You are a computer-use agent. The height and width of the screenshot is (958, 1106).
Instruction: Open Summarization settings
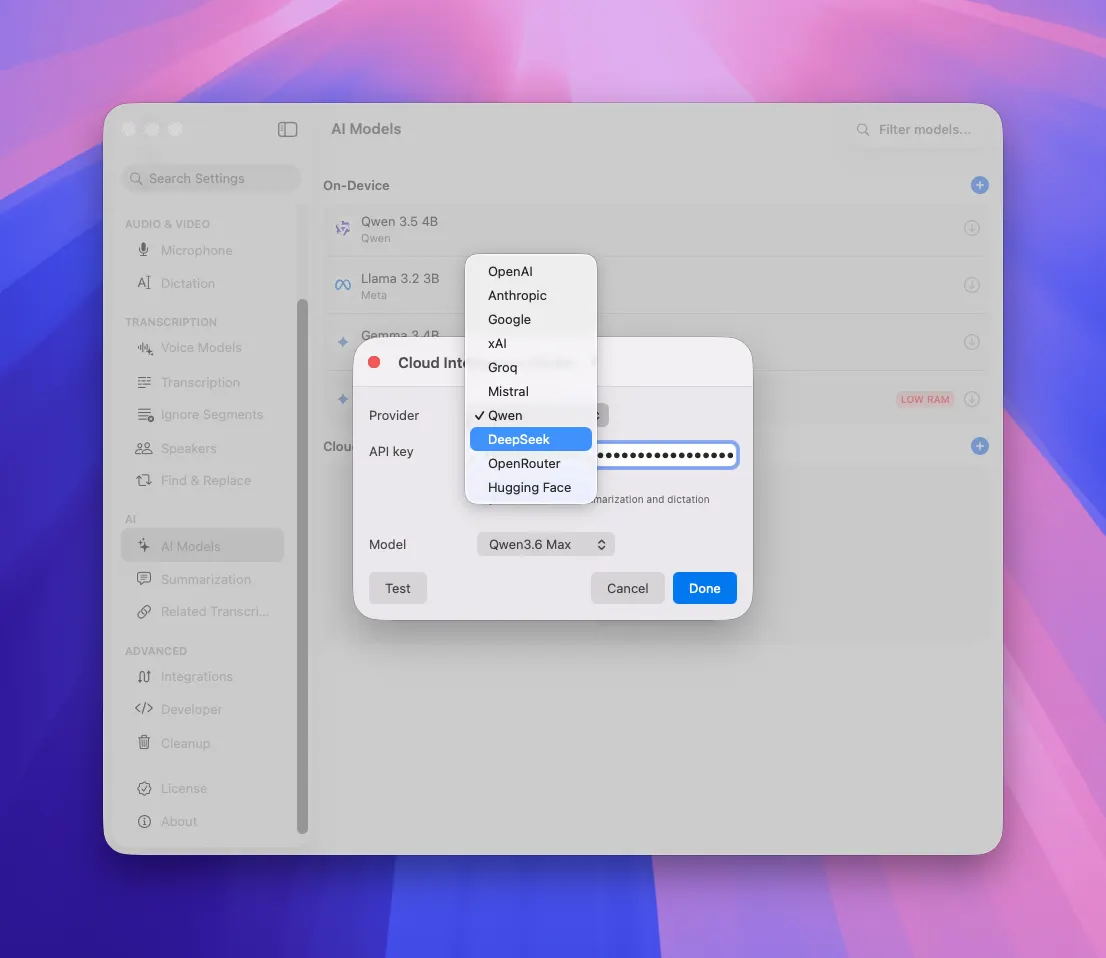[202, 579]
